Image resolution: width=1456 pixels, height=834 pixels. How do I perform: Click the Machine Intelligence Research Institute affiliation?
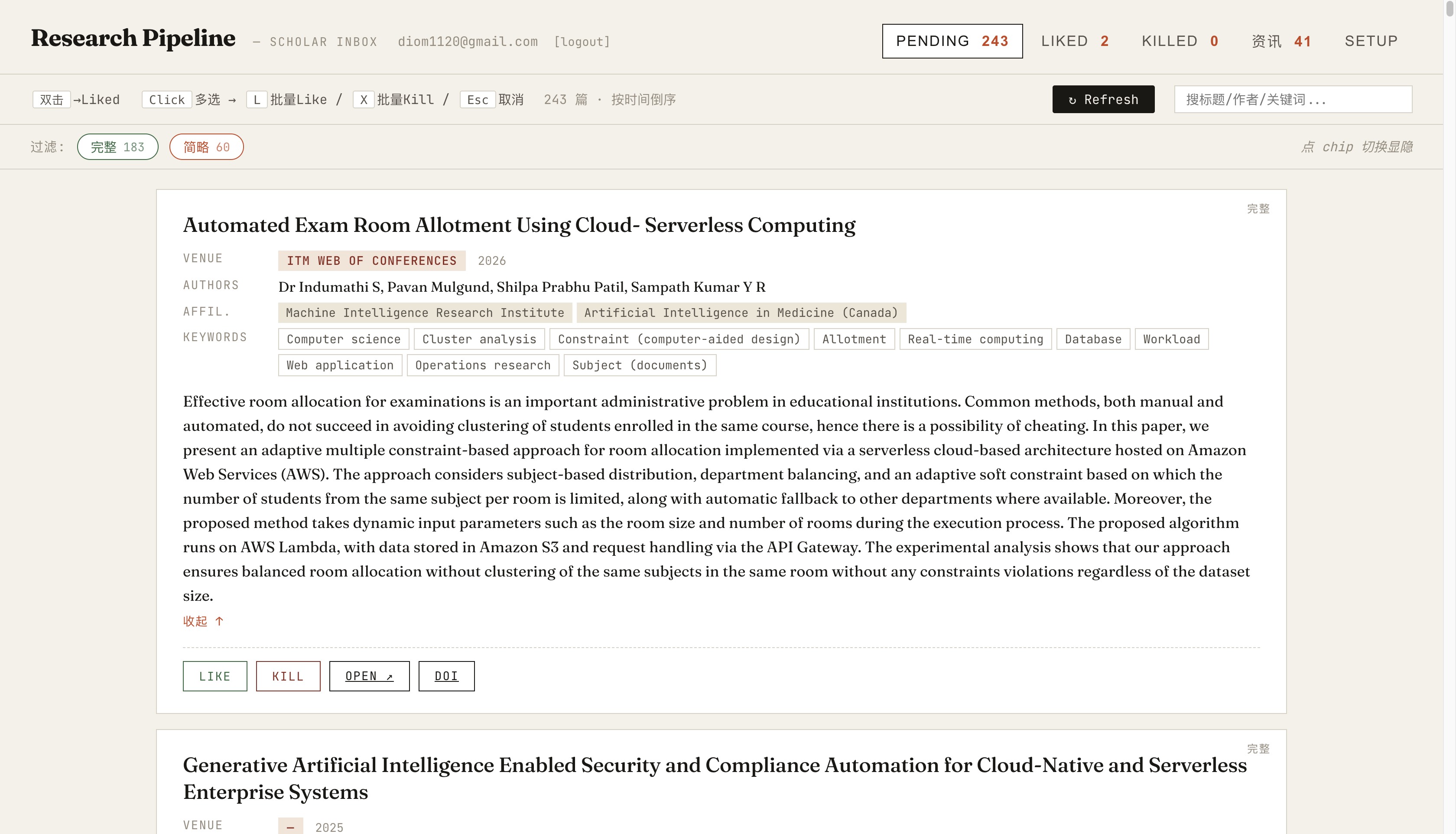(x=425, y=312)
